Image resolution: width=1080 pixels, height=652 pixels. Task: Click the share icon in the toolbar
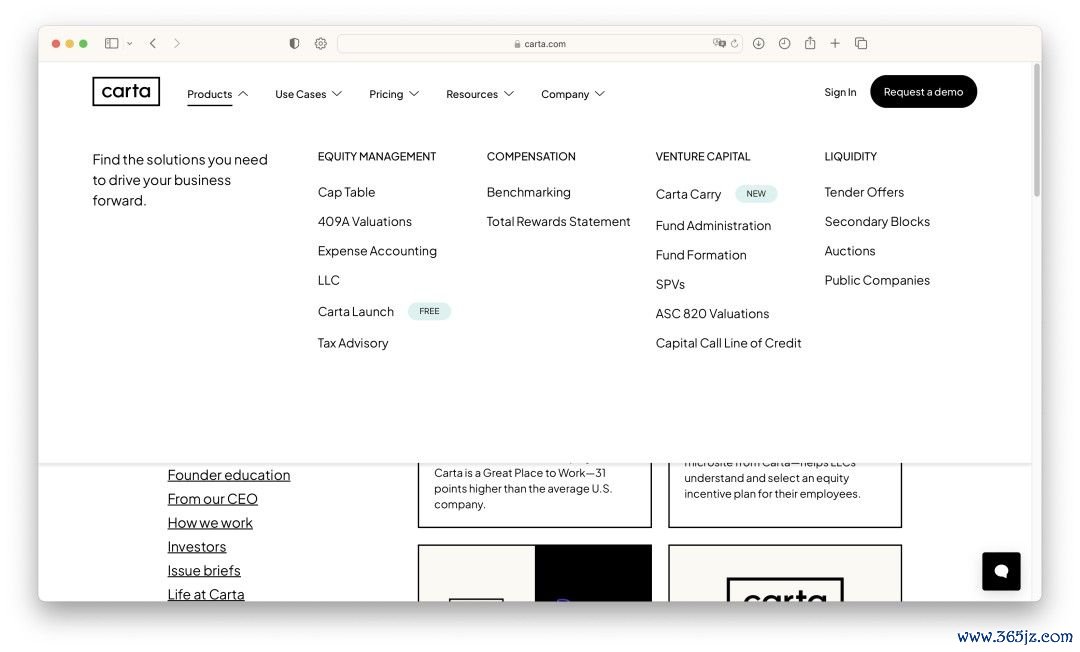810,43
